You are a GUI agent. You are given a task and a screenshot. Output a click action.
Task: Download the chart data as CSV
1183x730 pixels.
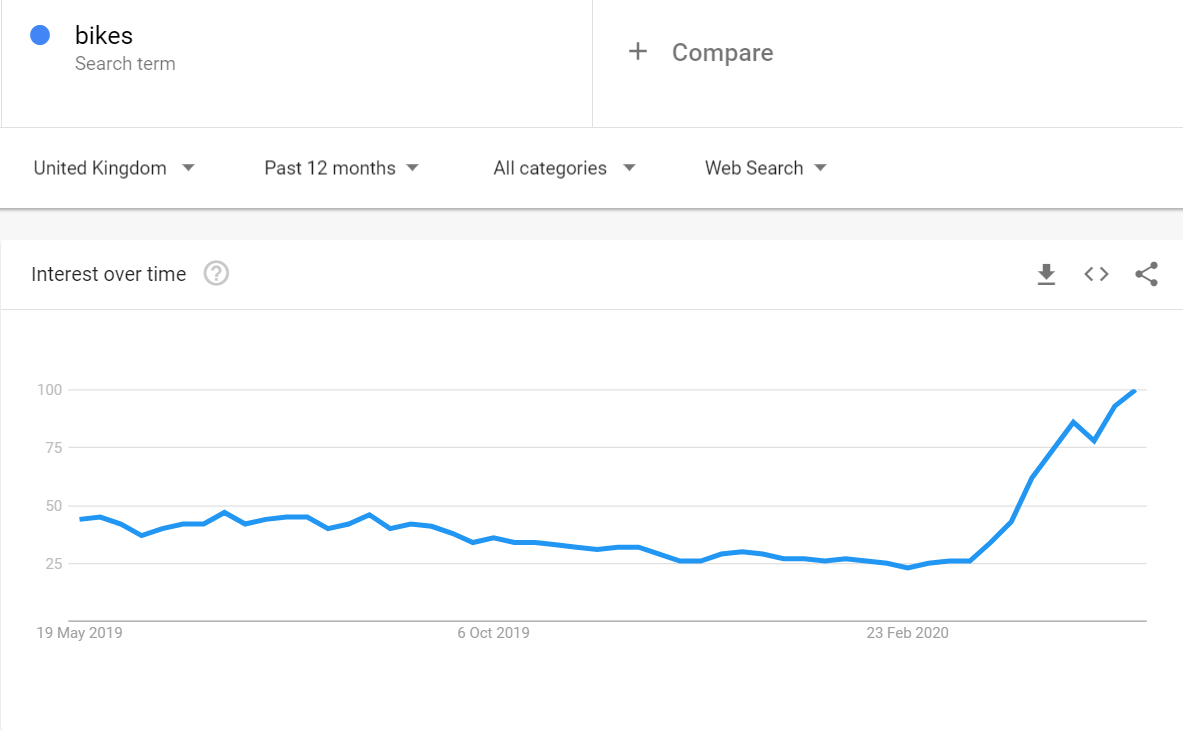[1046, 274]
